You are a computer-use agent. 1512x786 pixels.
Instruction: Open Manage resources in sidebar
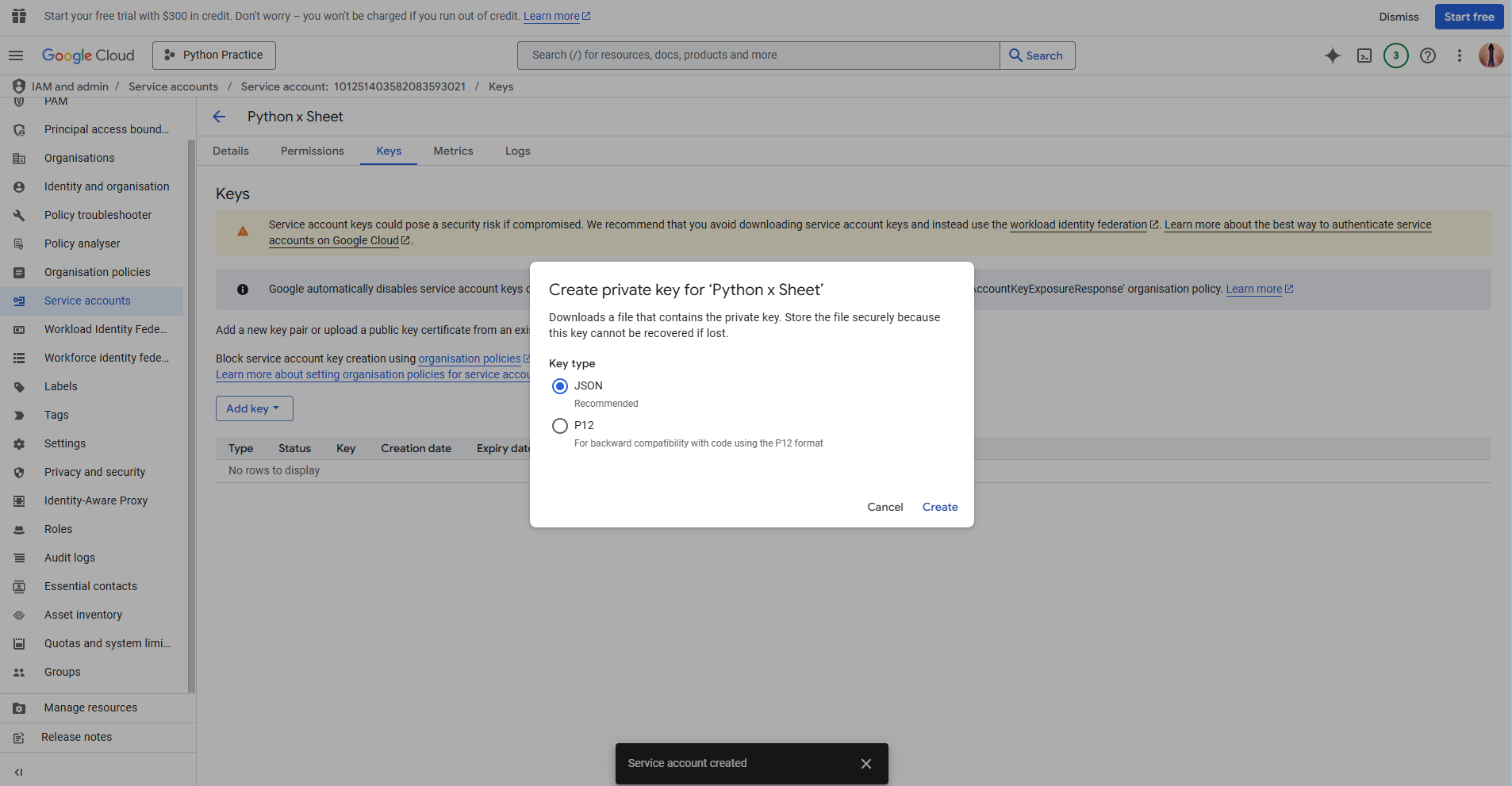click(98, 707)
